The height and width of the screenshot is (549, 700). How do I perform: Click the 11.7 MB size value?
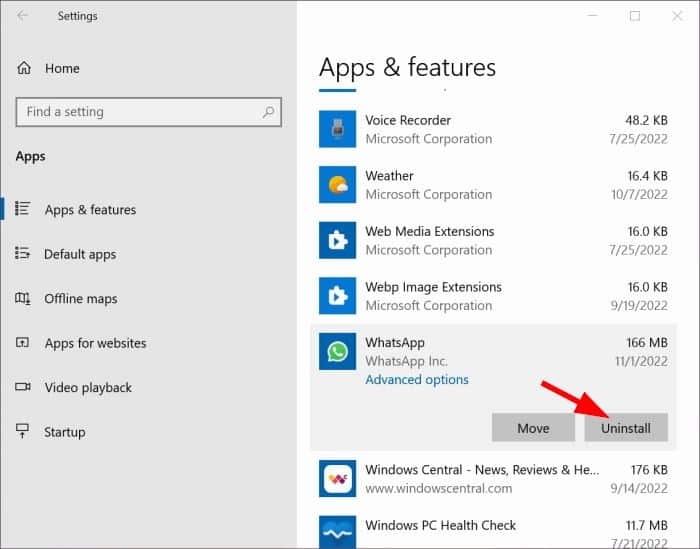coord(646,525)
